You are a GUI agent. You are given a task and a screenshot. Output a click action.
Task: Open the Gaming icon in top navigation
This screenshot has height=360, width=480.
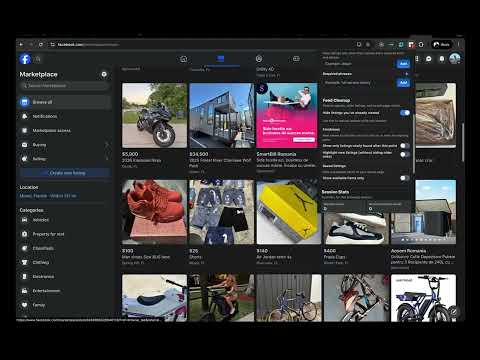[x=296, y=59]
